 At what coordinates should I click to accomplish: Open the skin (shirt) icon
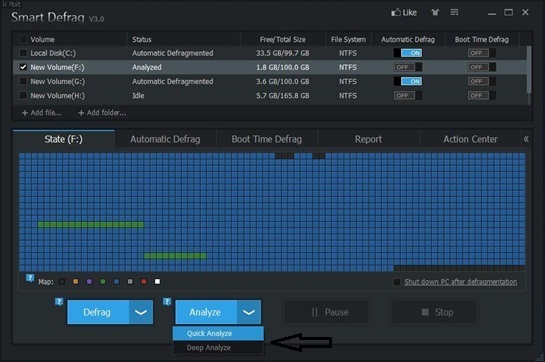click(435, 13)
